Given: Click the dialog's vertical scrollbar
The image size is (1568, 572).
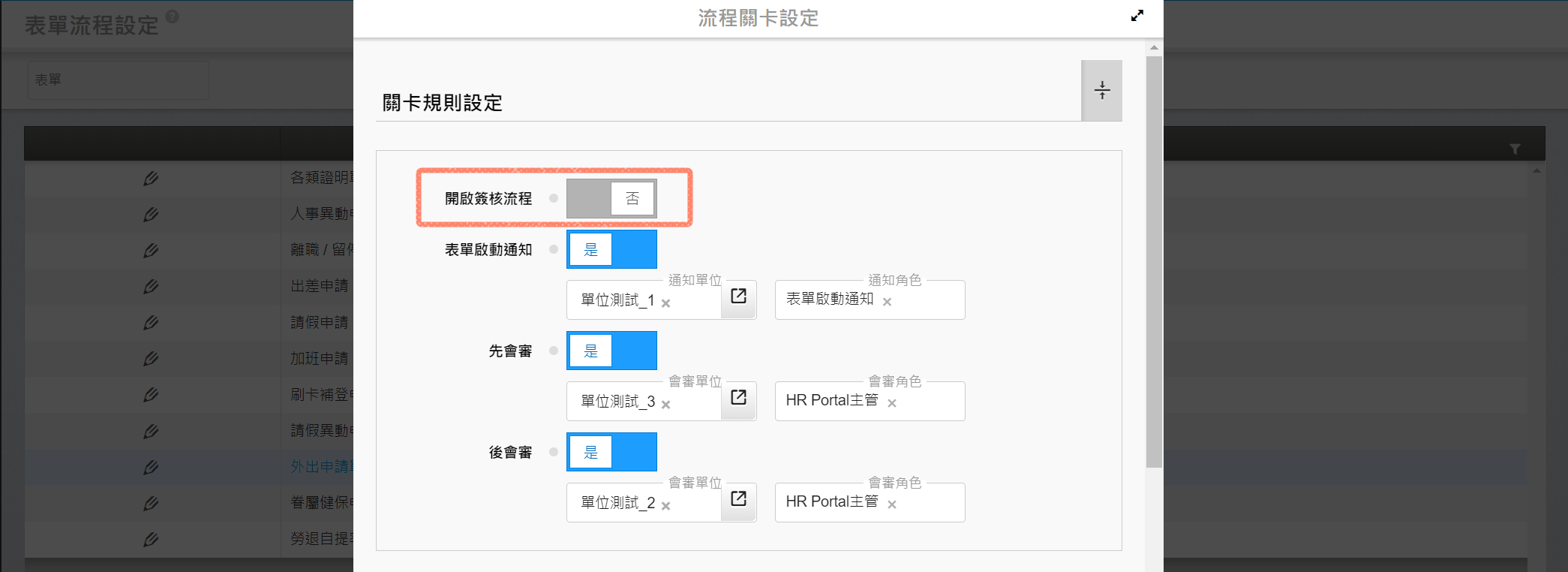Looking at the screenshot, I should pyautogui.click(x=1154, y=263).
